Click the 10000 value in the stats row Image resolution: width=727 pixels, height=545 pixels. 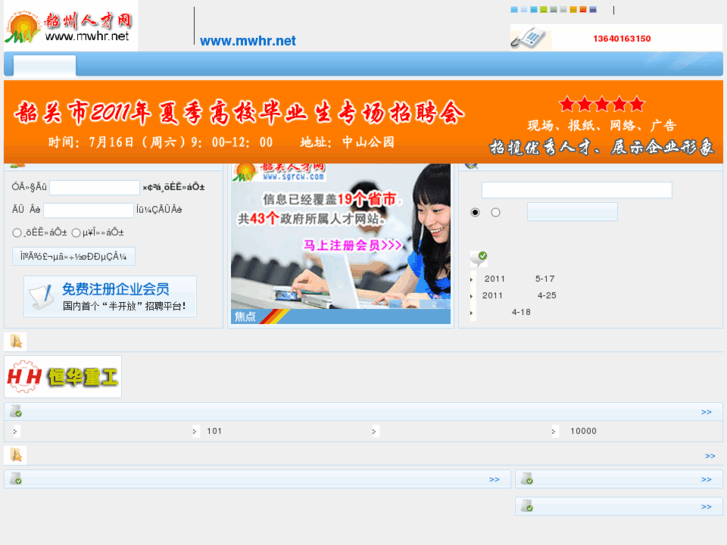point(583,431)
